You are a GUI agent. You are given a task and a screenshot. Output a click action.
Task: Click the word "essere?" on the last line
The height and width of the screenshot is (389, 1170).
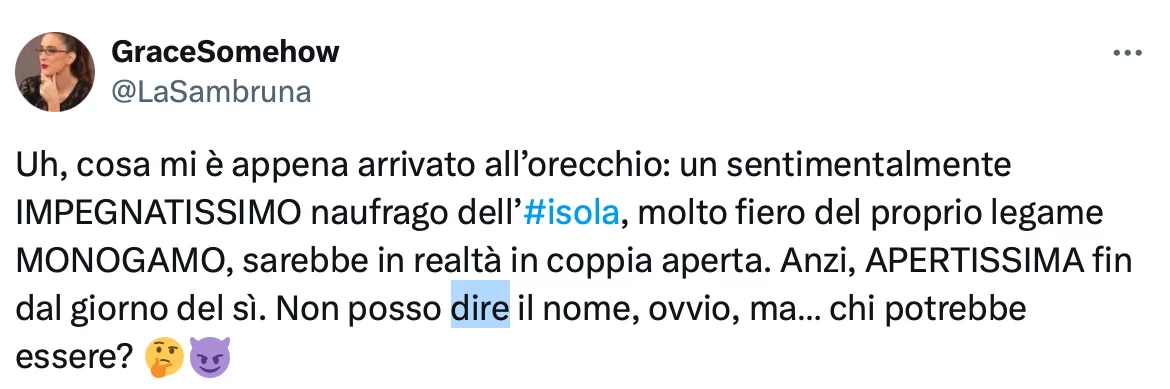pos(75,357)
